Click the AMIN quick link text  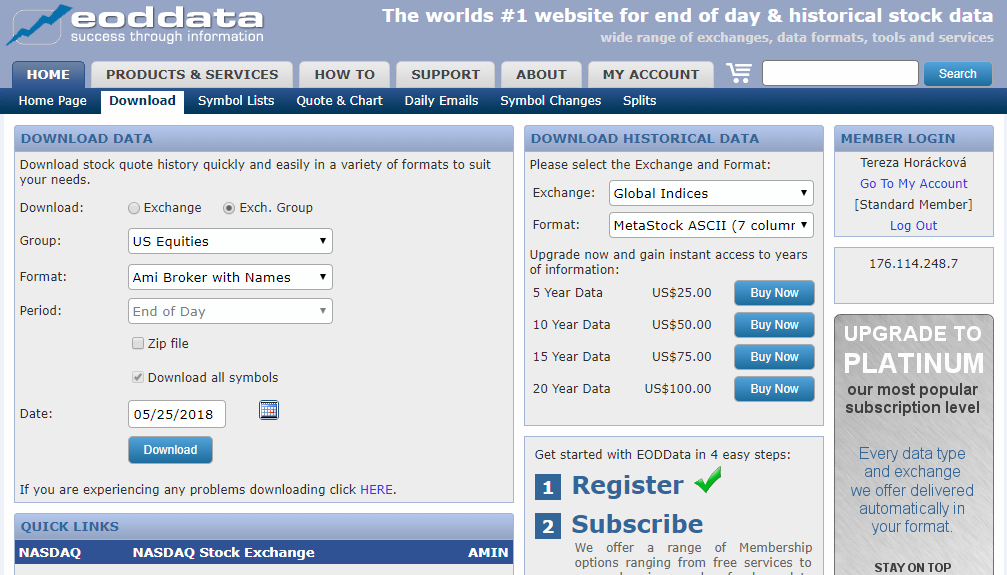tap(488, 553)
